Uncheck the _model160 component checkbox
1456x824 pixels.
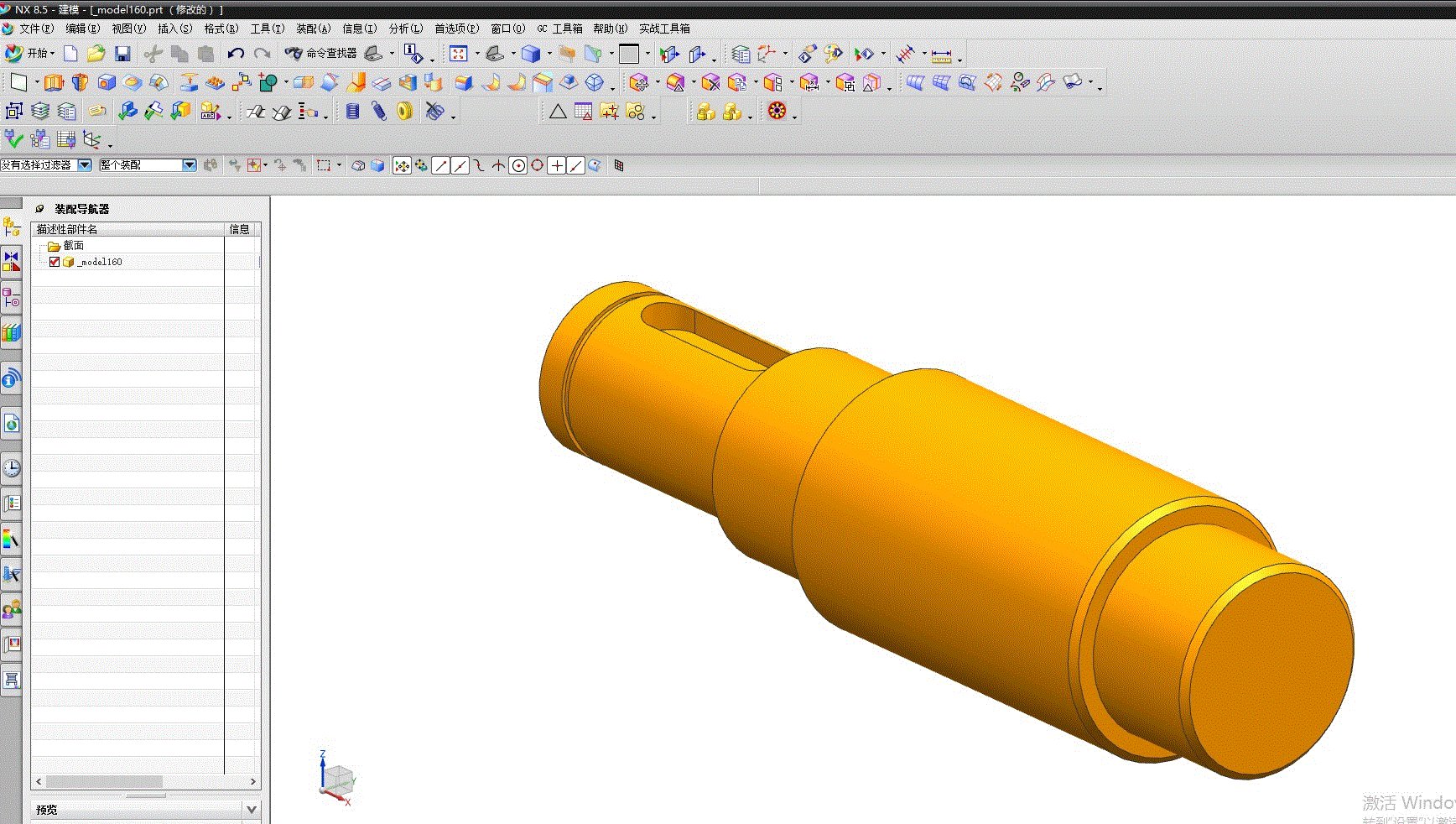pyautogui.click(x=55, y=262)
